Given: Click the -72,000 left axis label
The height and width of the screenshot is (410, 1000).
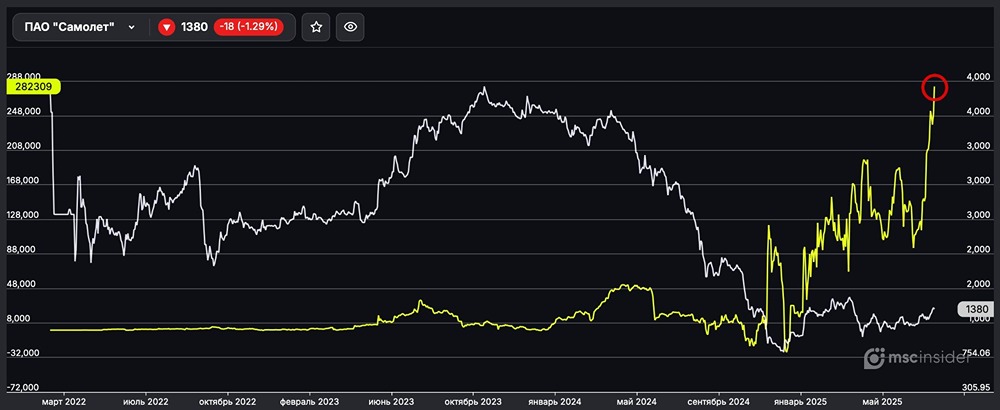Looking at the screenshot, I should coord(24,387).
